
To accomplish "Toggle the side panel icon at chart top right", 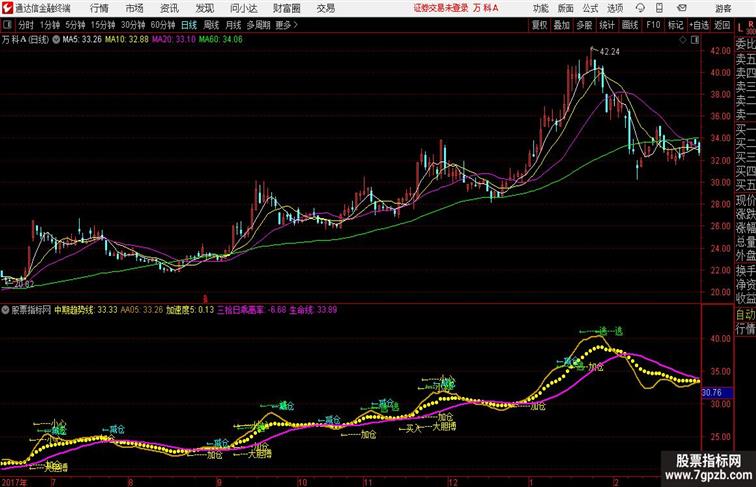I will coord(695,40).
